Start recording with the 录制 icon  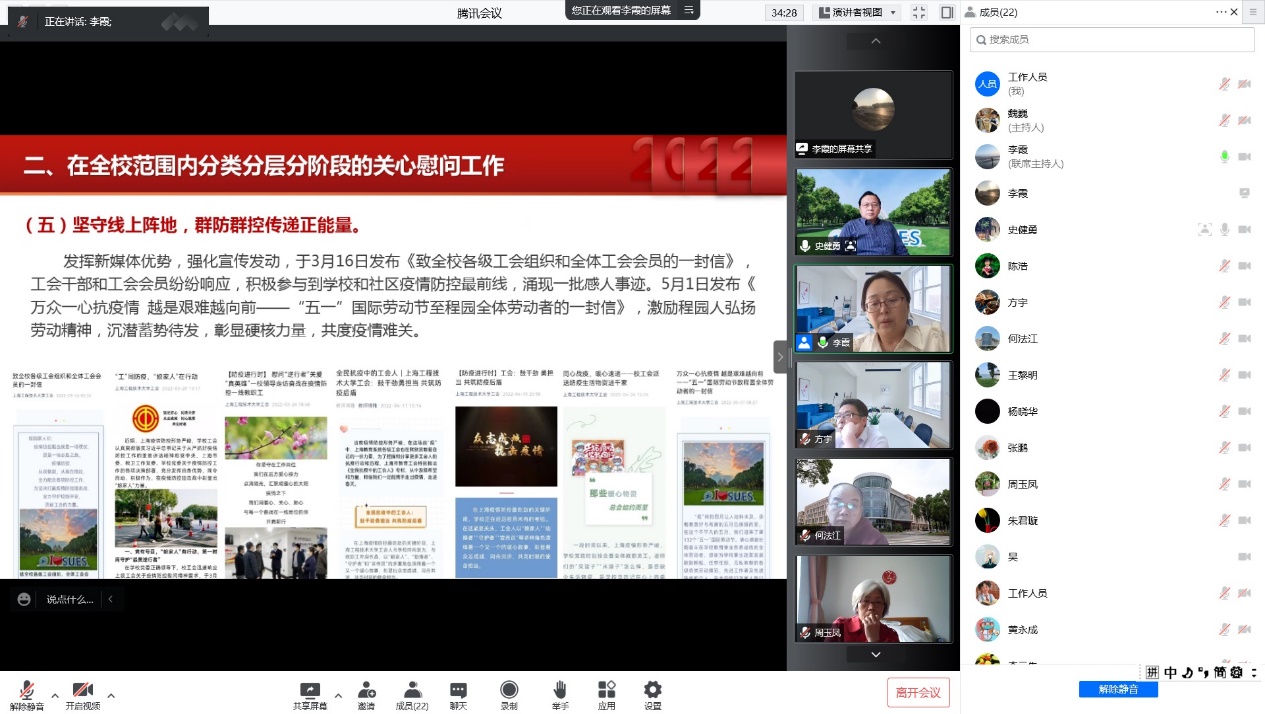point(509,691)
